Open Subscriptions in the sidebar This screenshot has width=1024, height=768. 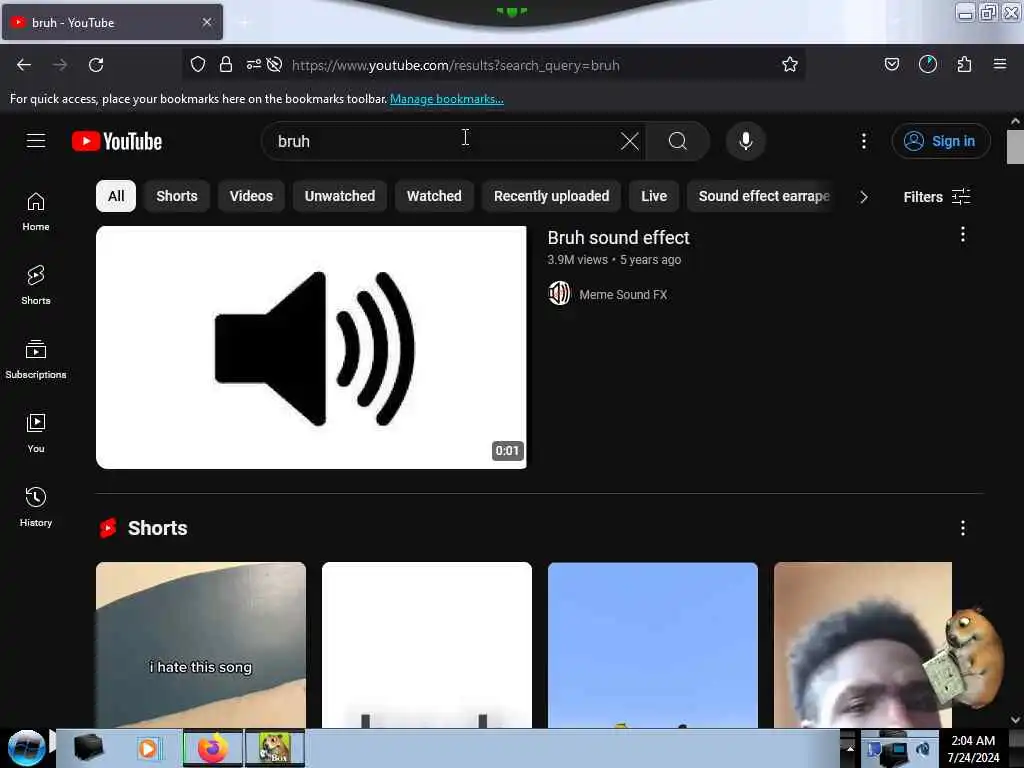tap(36, 359)
